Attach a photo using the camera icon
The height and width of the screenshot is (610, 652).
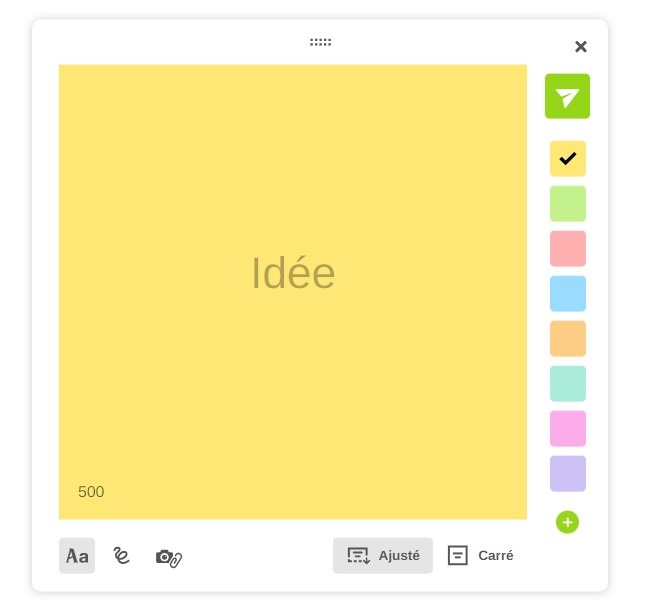click(168, 557)
